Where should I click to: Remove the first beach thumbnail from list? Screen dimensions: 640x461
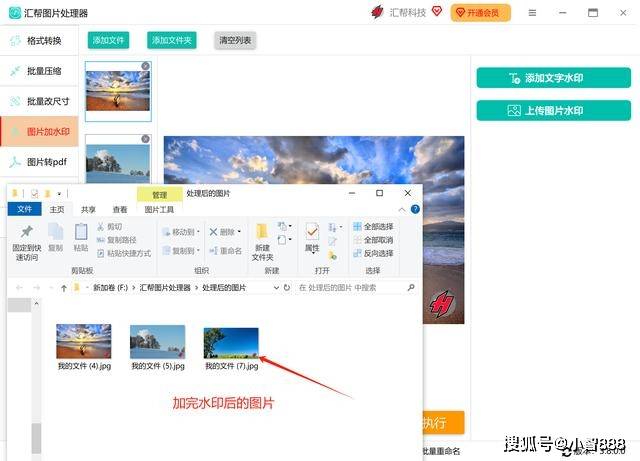[x=145, y=66]
